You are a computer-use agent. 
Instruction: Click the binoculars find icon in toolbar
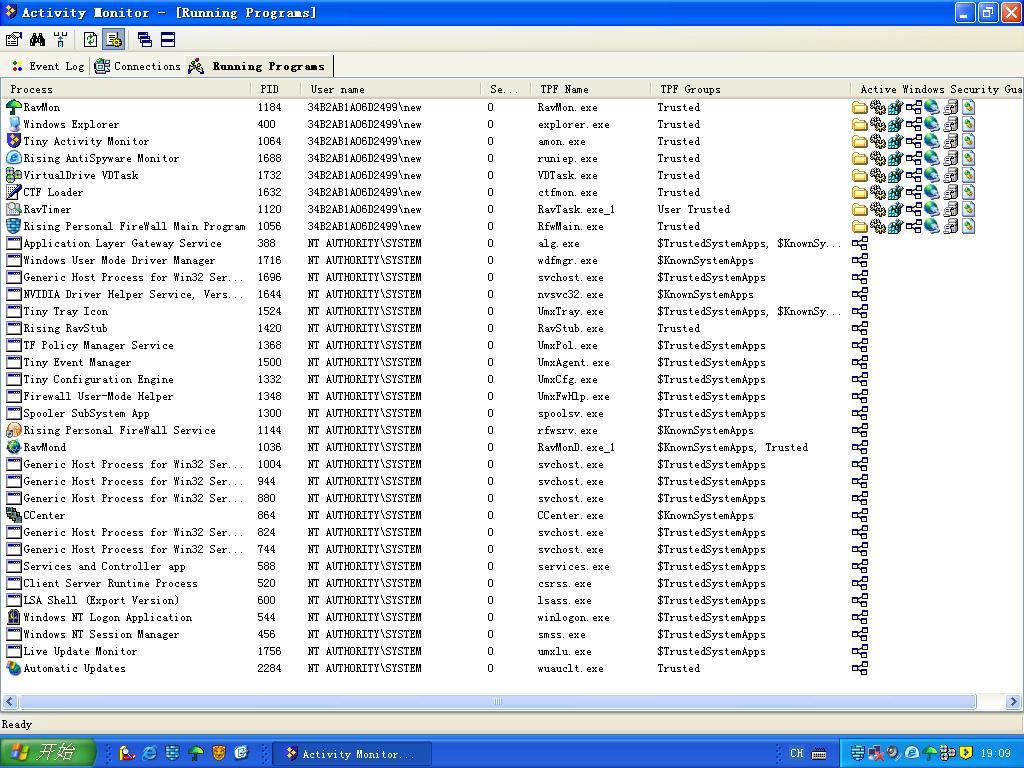37,39
